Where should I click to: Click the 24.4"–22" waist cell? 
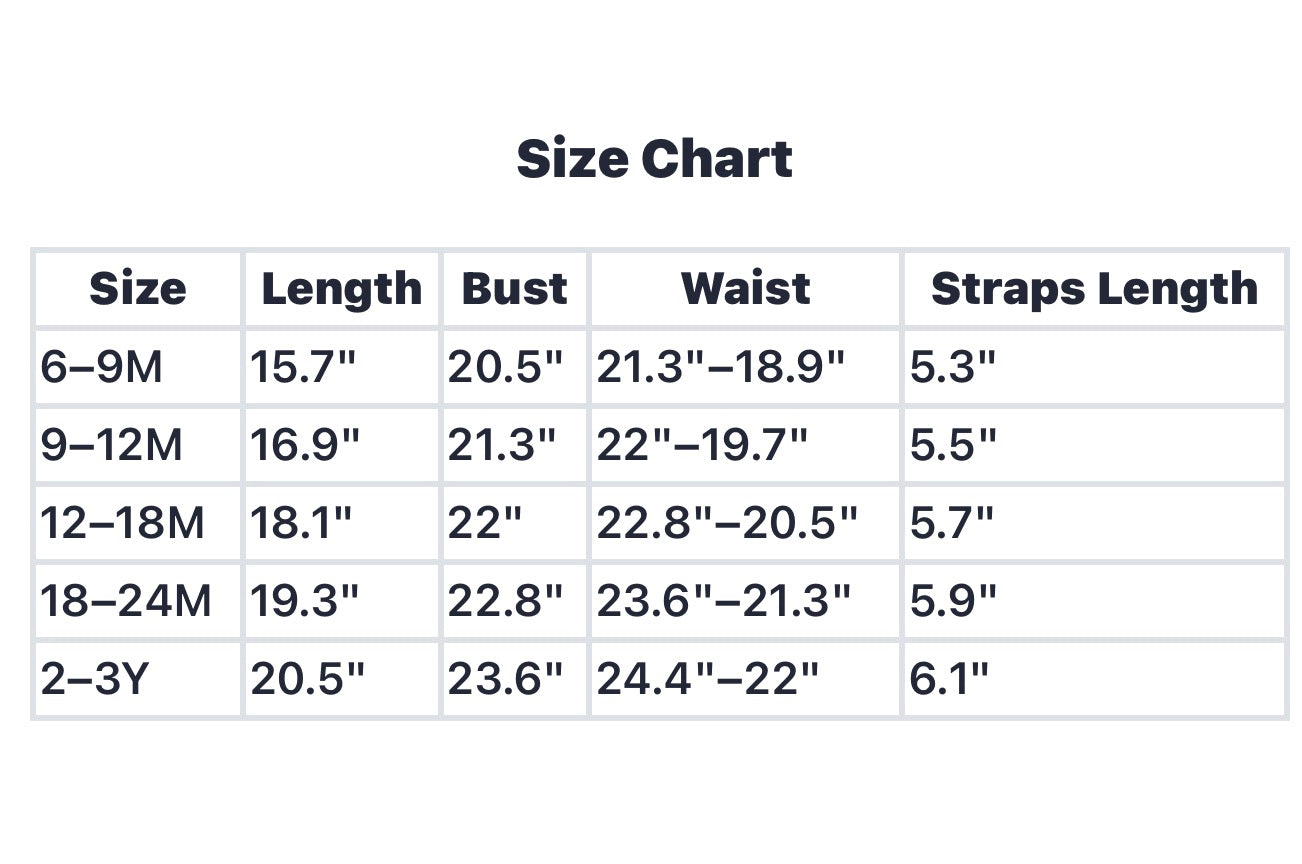click(707, 679)
